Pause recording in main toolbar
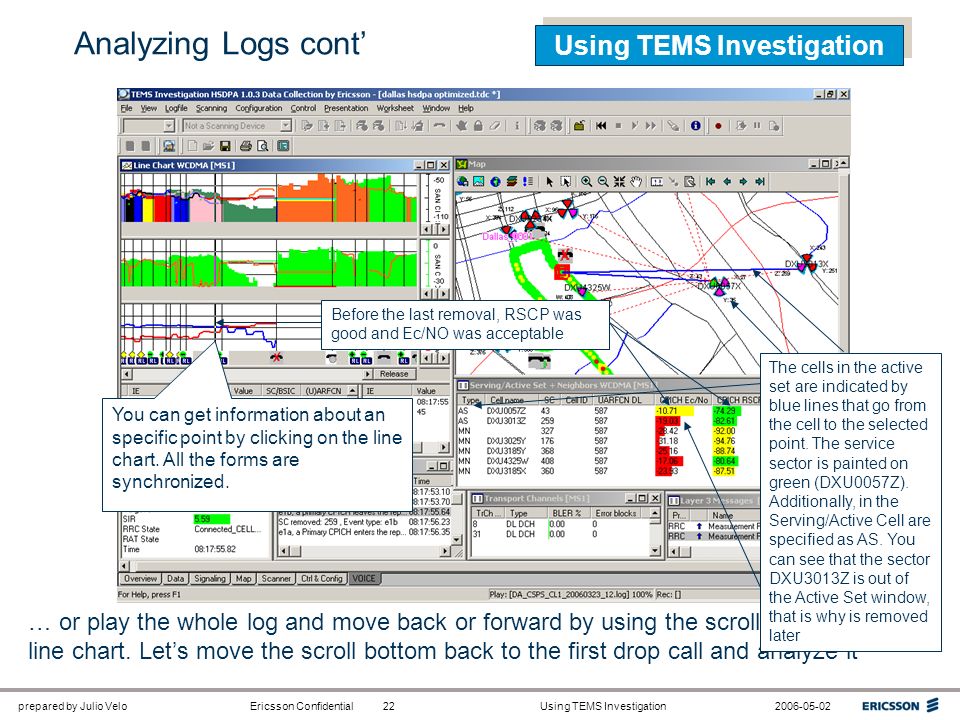Image resolution: width=960 pixels, height=720 pixels. coord(757,126)
